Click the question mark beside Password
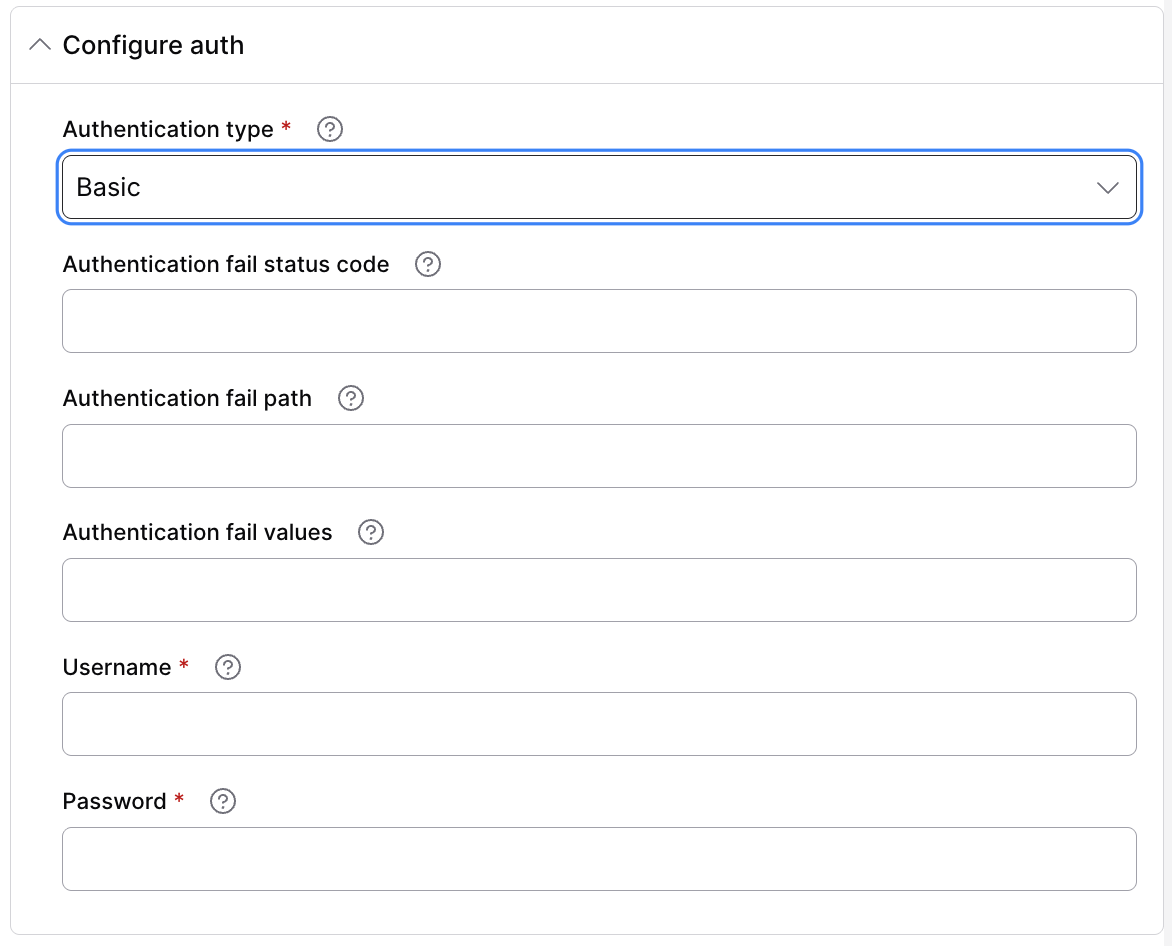This screenshot has width=1172, height=946. coord(223,801)
